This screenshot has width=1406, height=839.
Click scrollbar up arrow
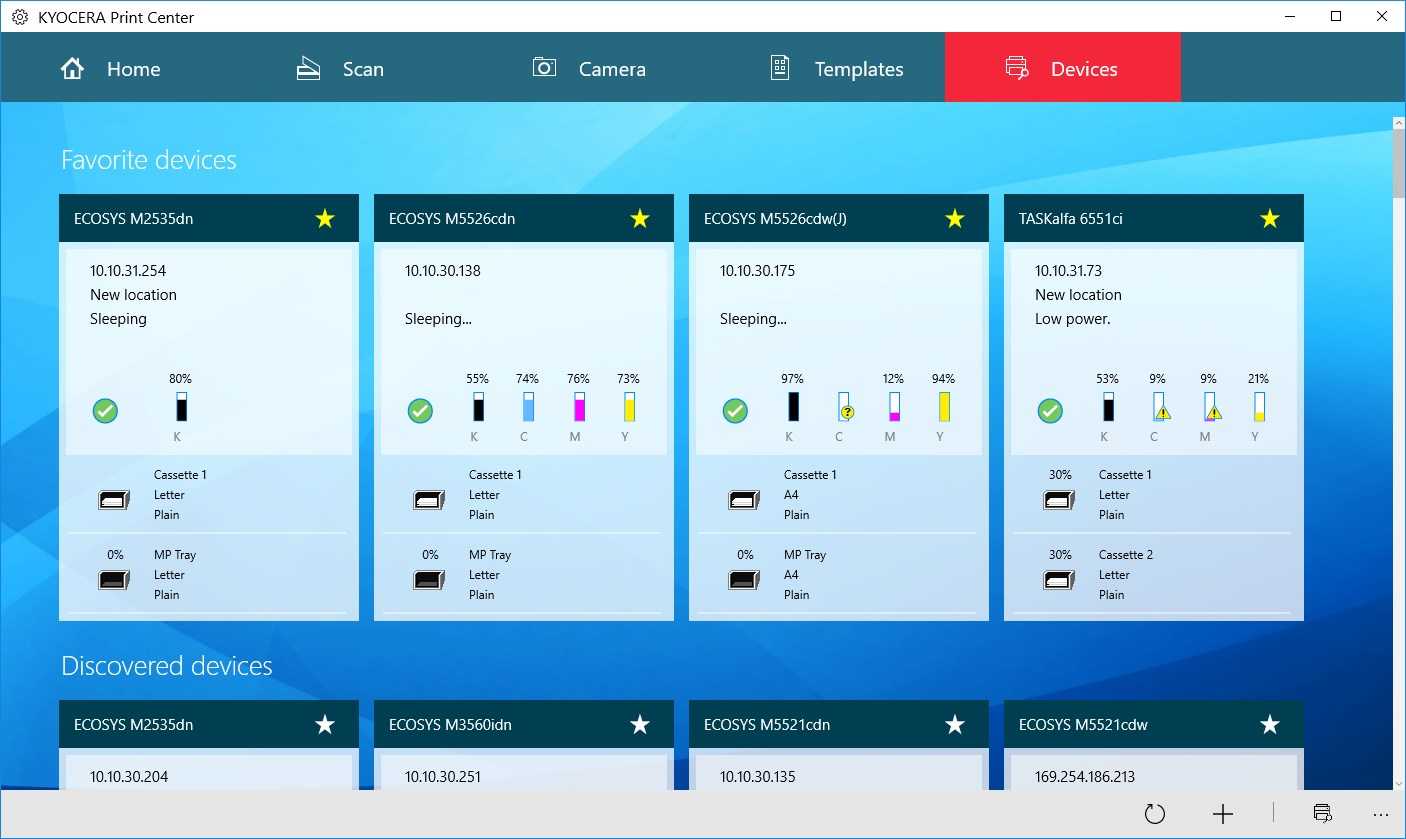[x=1398, y=123]
